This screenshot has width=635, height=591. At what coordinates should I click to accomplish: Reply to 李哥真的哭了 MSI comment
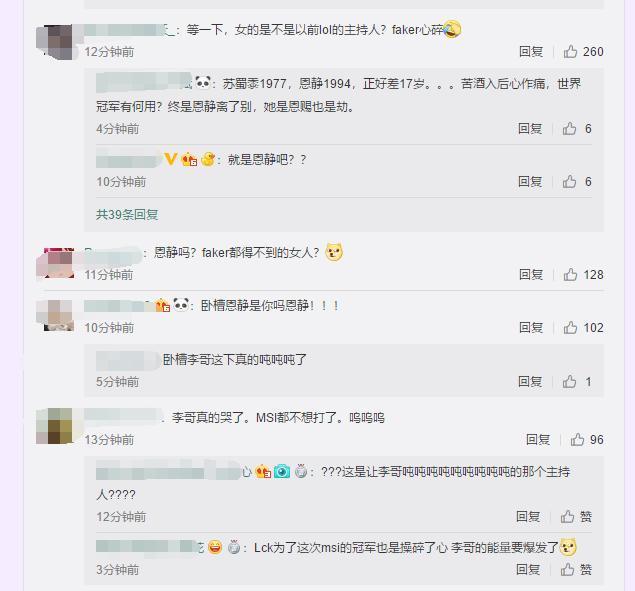click(x=538, y=440)
